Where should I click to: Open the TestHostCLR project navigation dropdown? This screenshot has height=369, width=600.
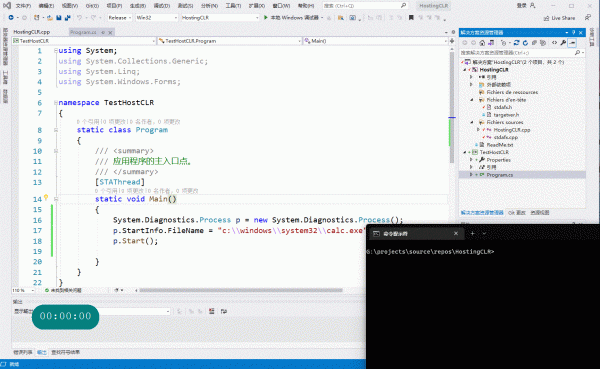84,41
